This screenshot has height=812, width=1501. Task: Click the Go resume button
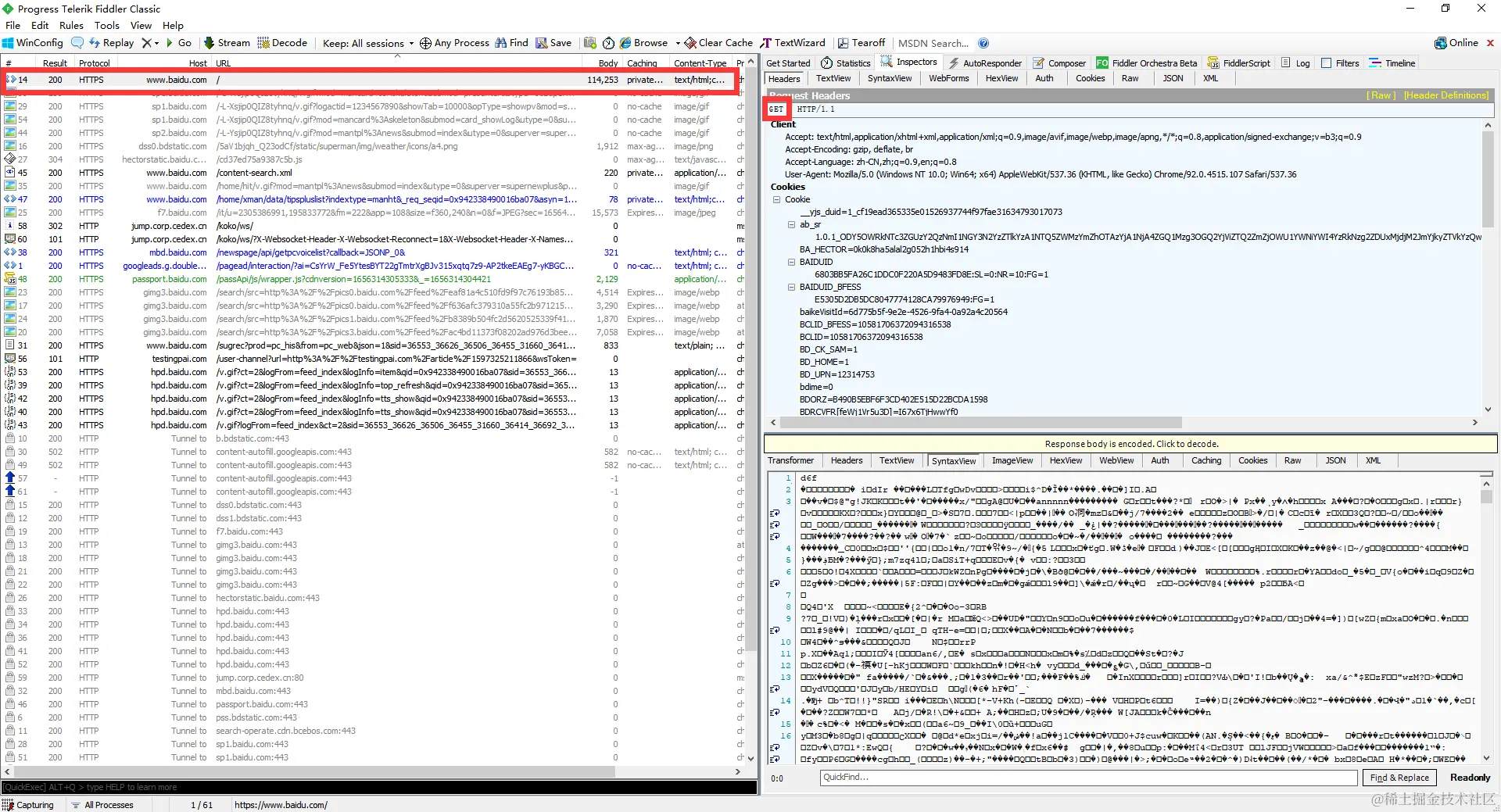tap(179, 43)
